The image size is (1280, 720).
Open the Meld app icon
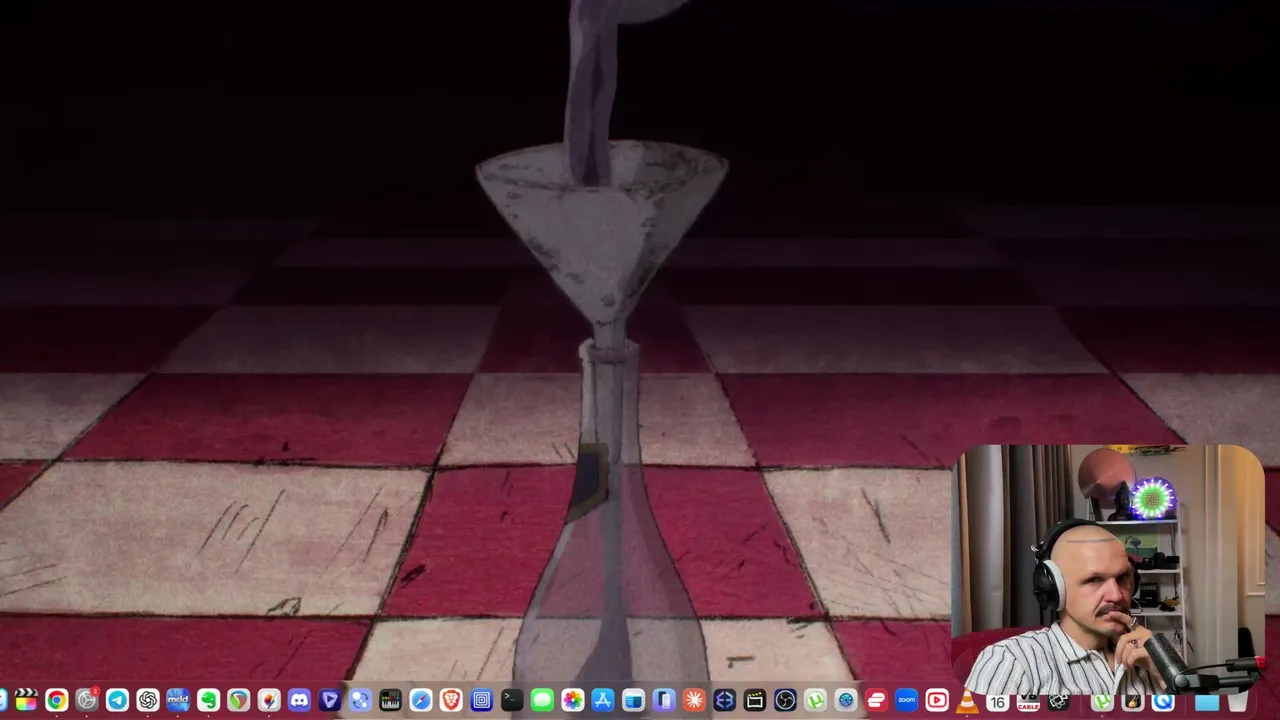pyautogui.click(x=178, y=701)
